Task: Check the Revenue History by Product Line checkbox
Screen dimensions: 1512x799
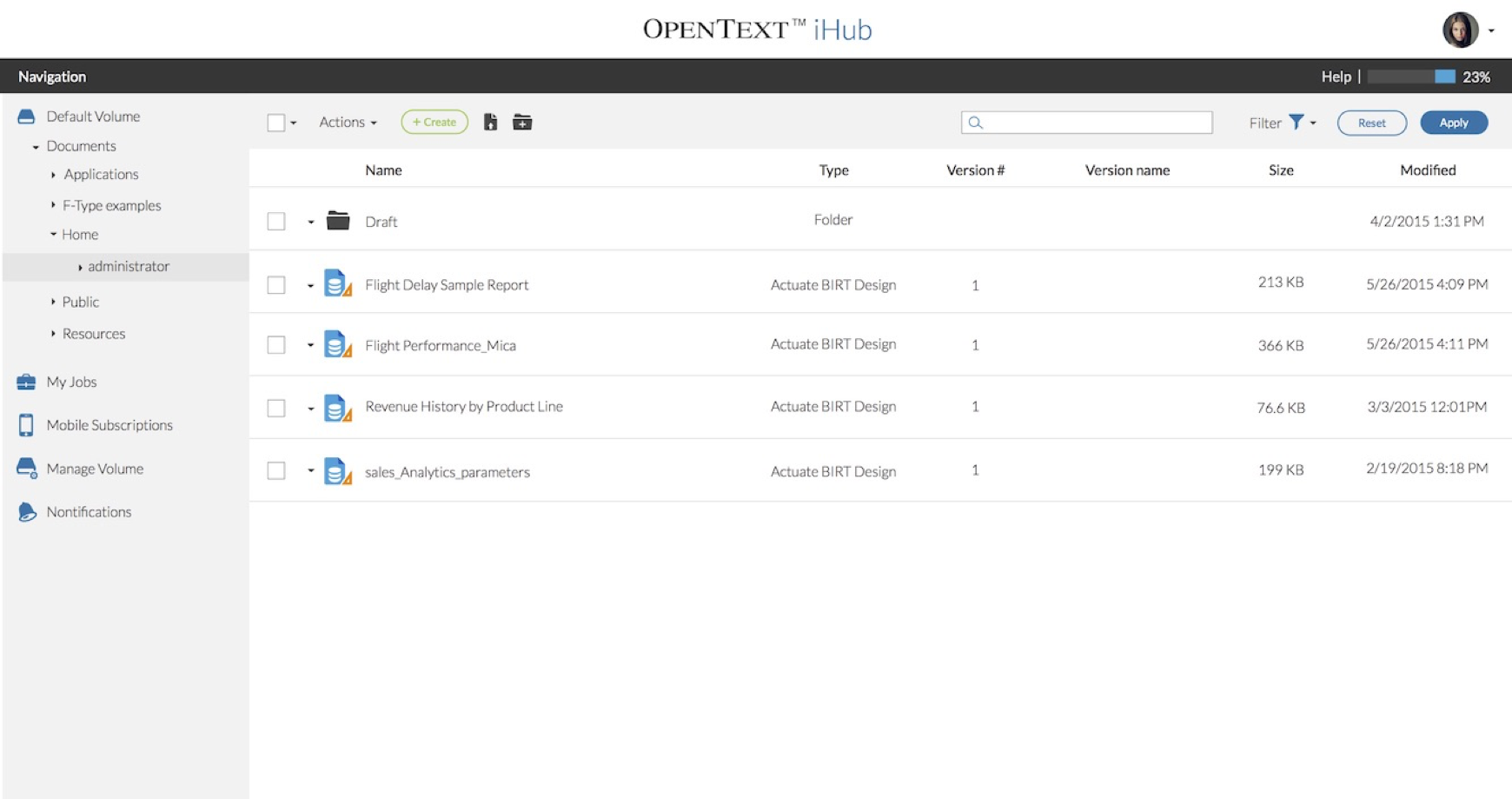Action: pyautogui.click(x=276, y=408)
